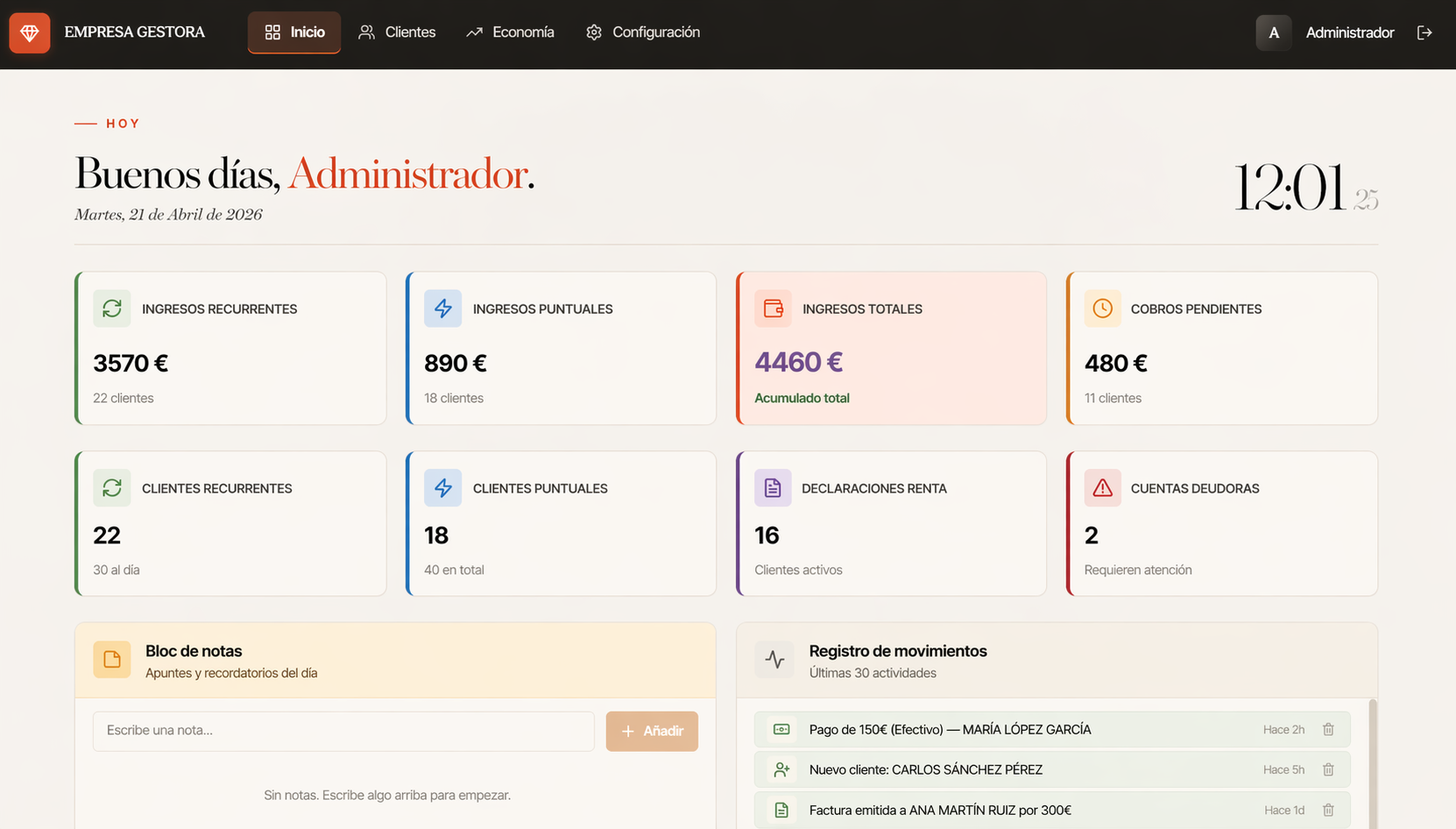Click Nuevo cliente: CARLOS SÁNCHEZ PÉREZ text

926,769
